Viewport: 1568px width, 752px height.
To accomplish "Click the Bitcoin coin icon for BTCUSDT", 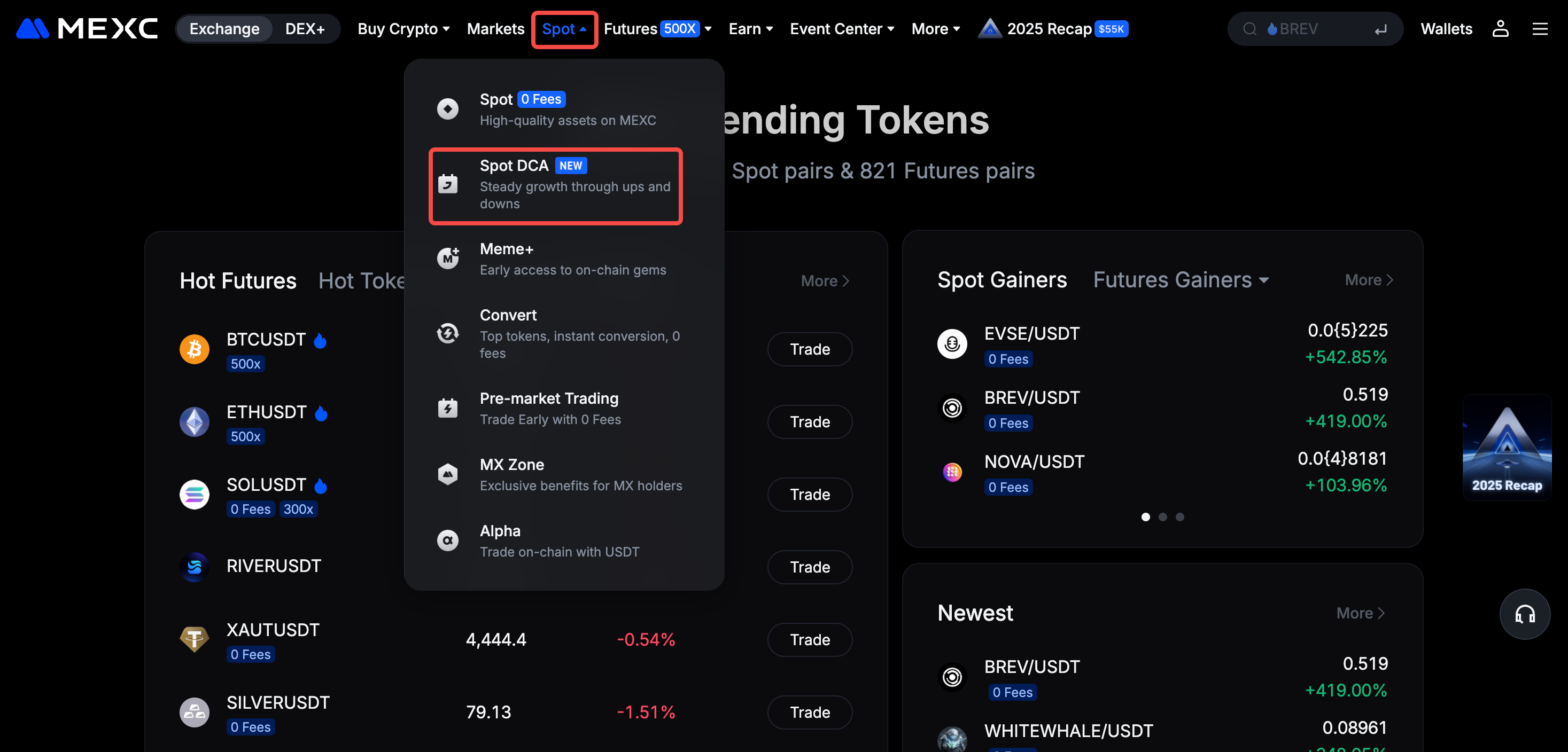I will click(x=194, y=349).
